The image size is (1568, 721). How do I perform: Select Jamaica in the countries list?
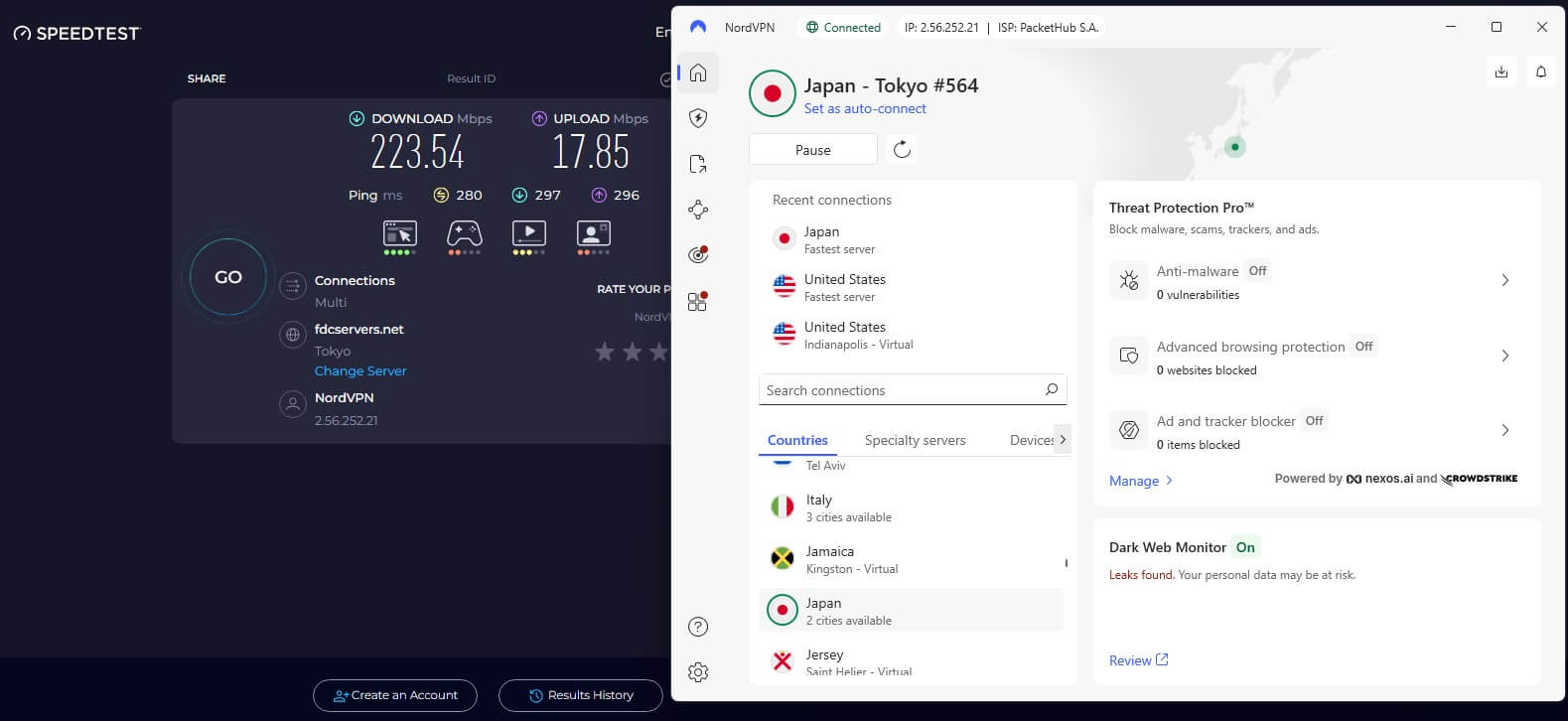point(911,559)
